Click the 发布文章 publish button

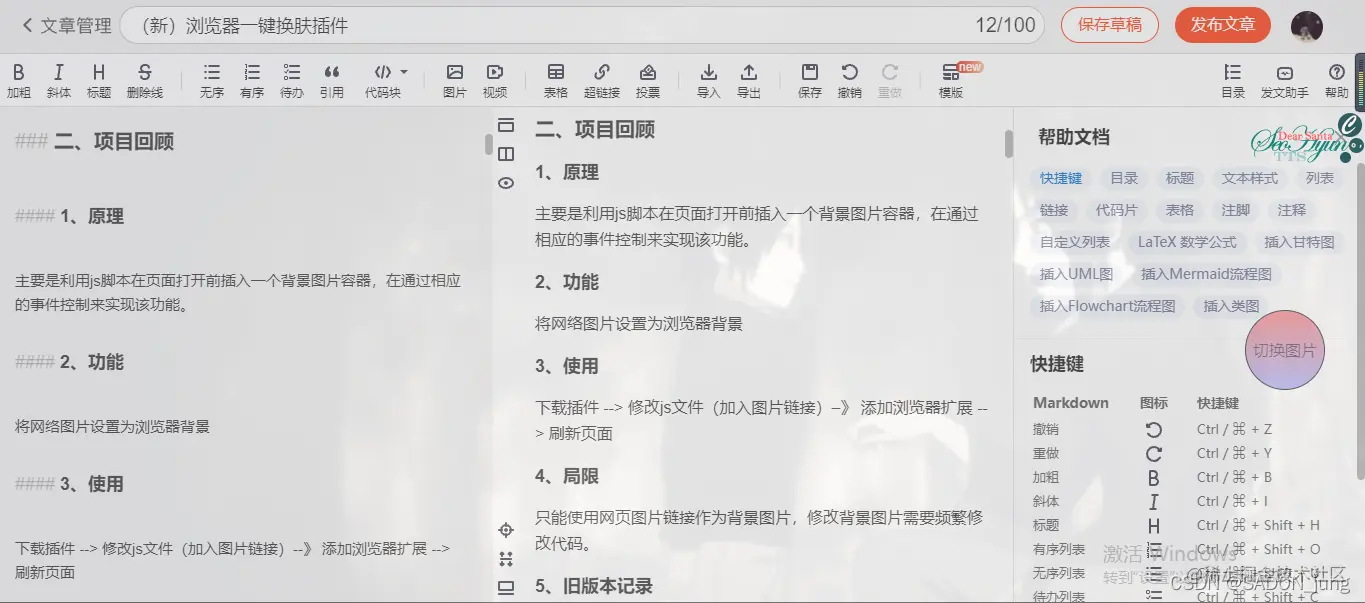[x=1222, y=25]
